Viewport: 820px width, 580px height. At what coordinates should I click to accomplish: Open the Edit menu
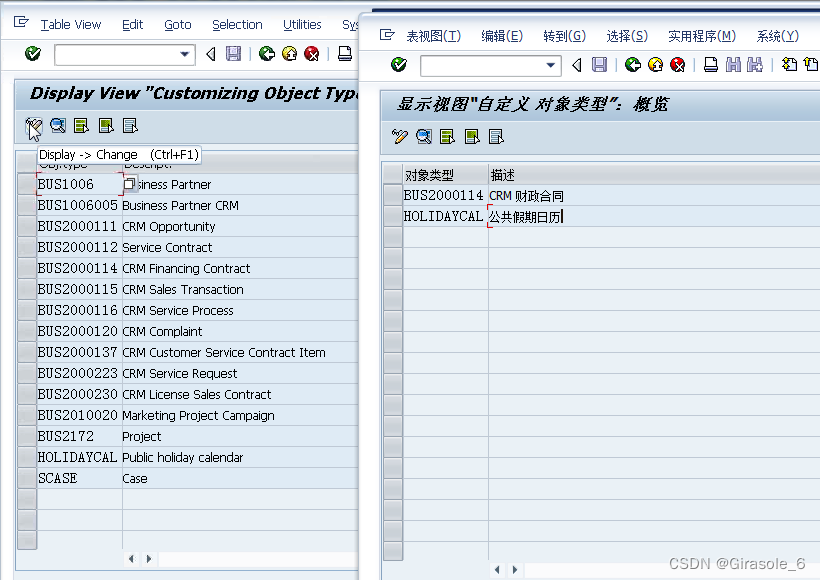point(132,25)
